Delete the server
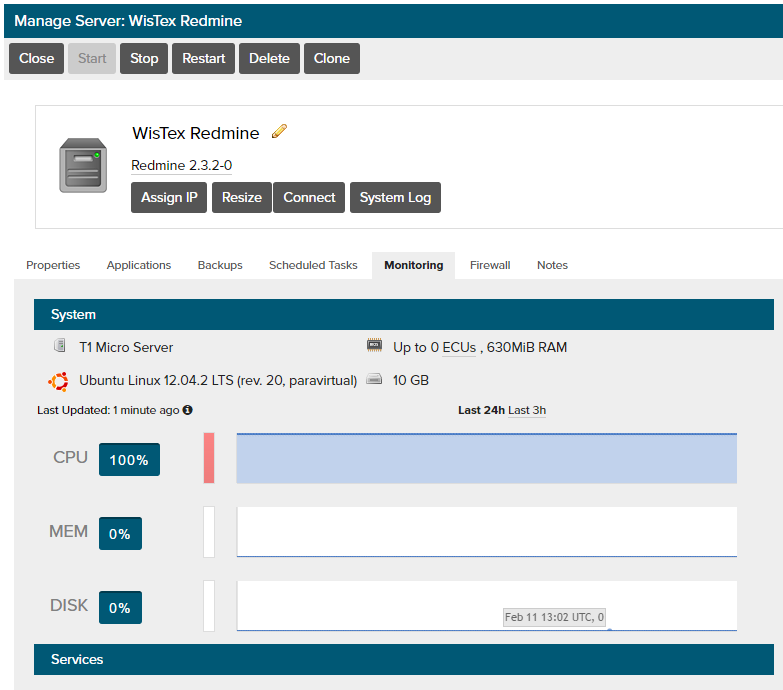Viewport: 783px width, 690px height. 269,58
